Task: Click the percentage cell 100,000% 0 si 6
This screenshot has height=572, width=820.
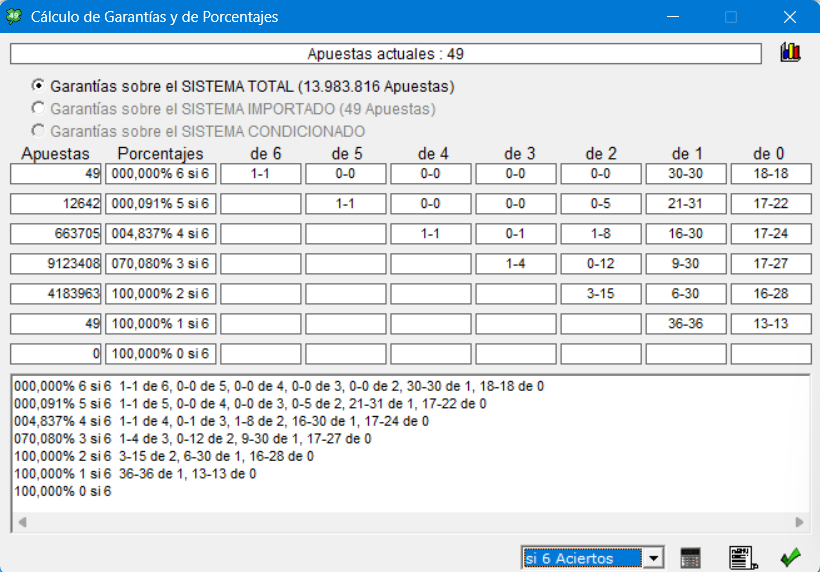Action: pos(161,354)
